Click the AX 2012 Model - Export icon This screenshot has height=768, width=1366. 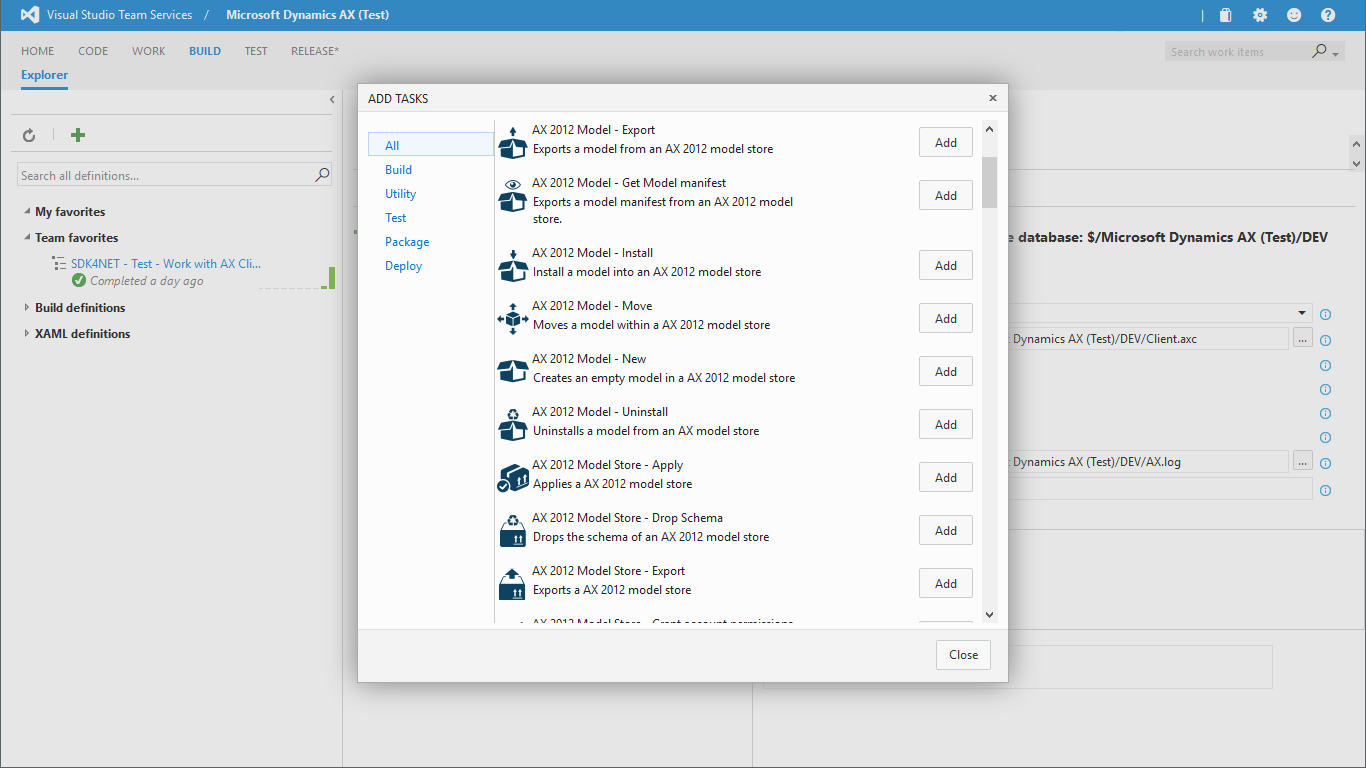click(x=512, y=142)
